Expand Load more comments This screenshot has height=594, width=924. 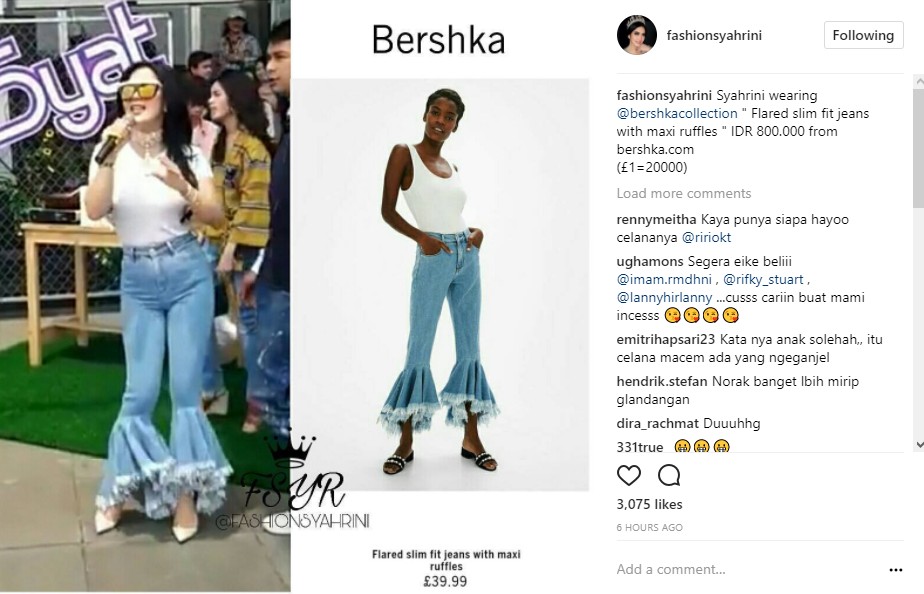click(684, 193)
